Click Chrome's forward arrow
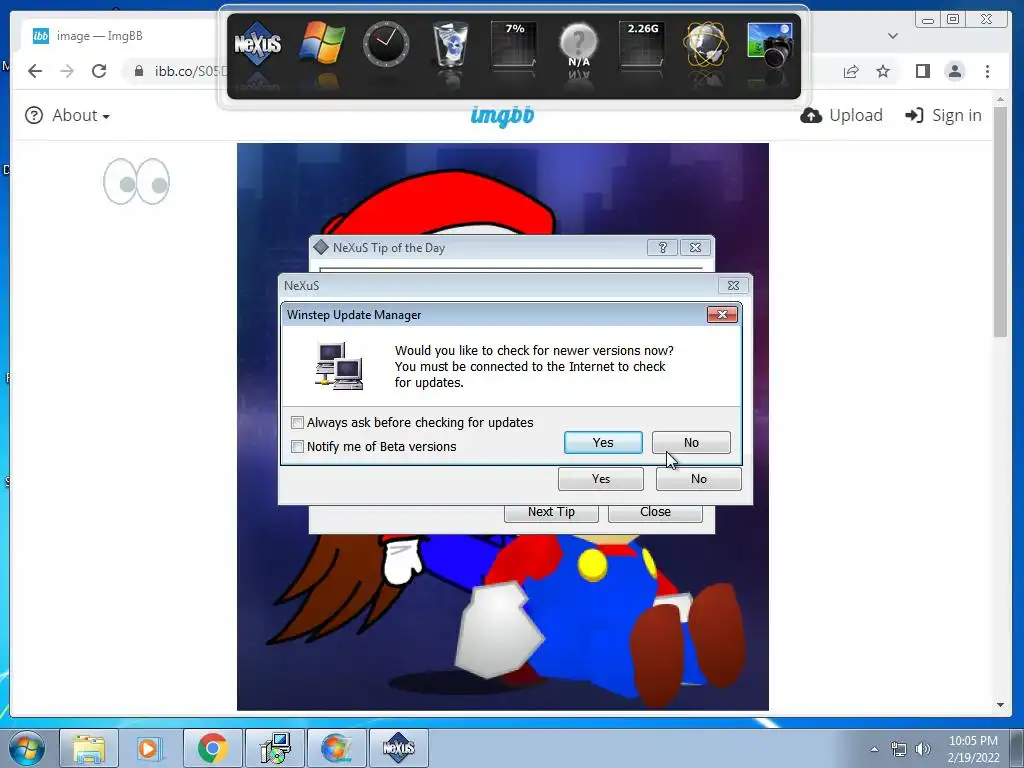The image size is (1024, 768). point(67,71)
